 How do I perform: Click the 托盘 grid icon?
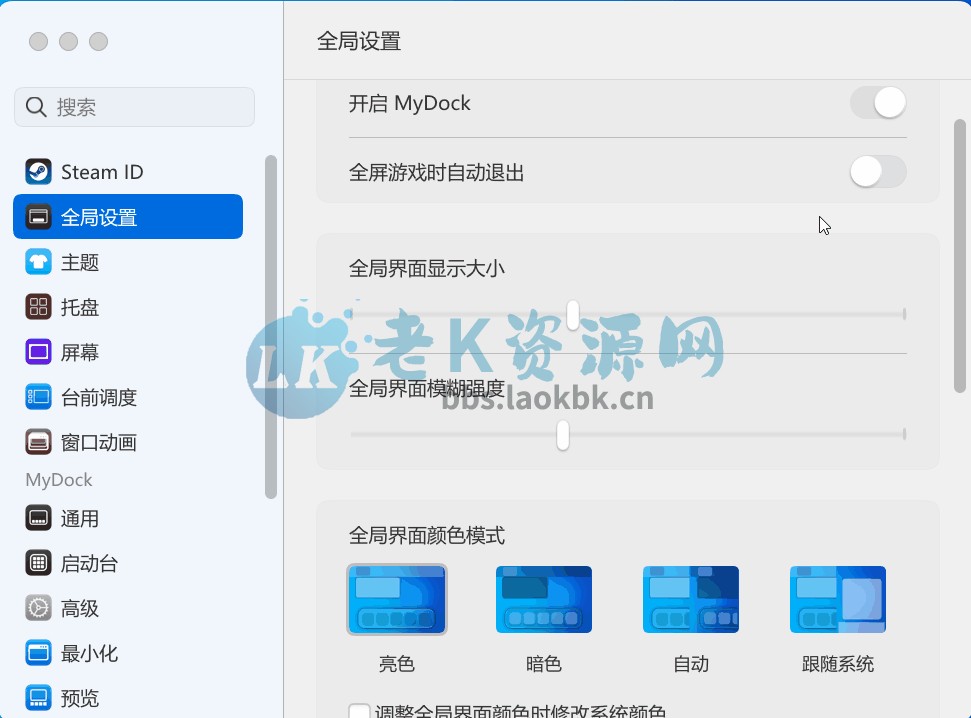(38, 307)
